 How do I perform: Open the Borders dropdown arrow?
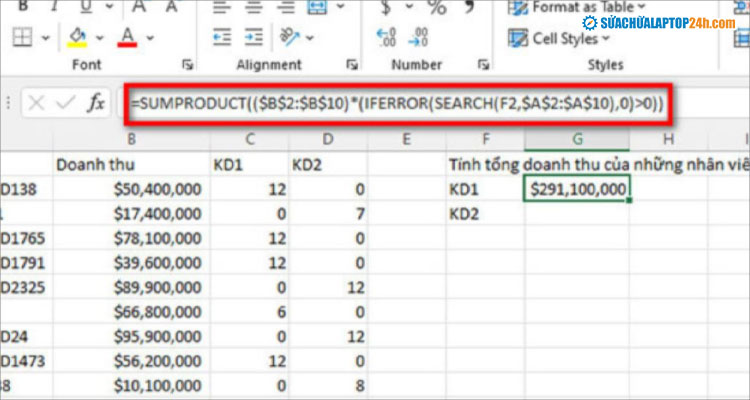tap(45, 37)
